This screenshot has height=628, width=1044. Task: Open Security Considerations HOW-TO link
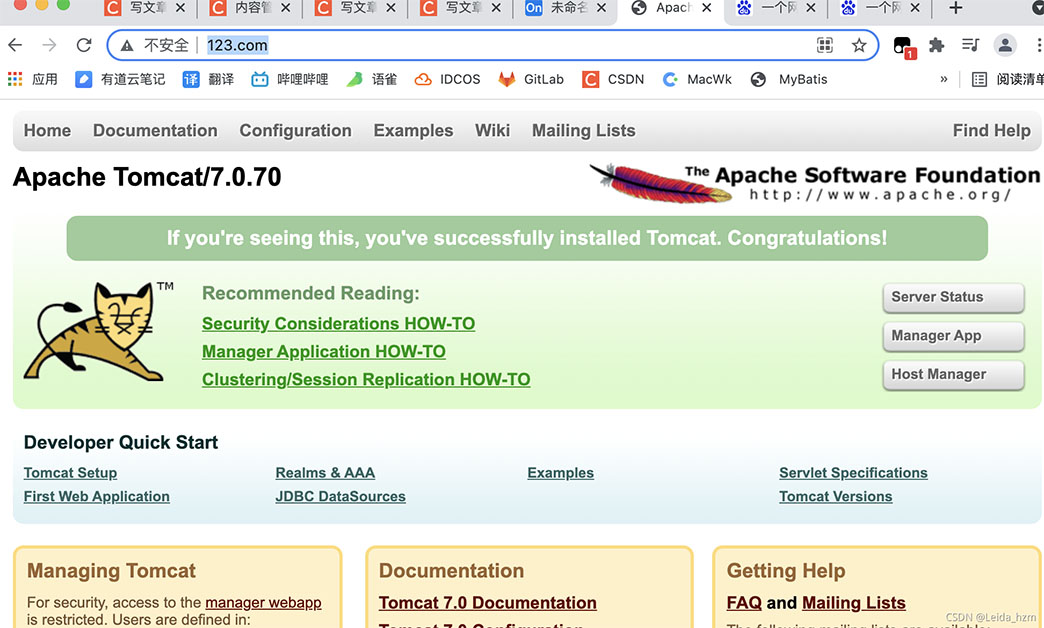coord(338,324)
